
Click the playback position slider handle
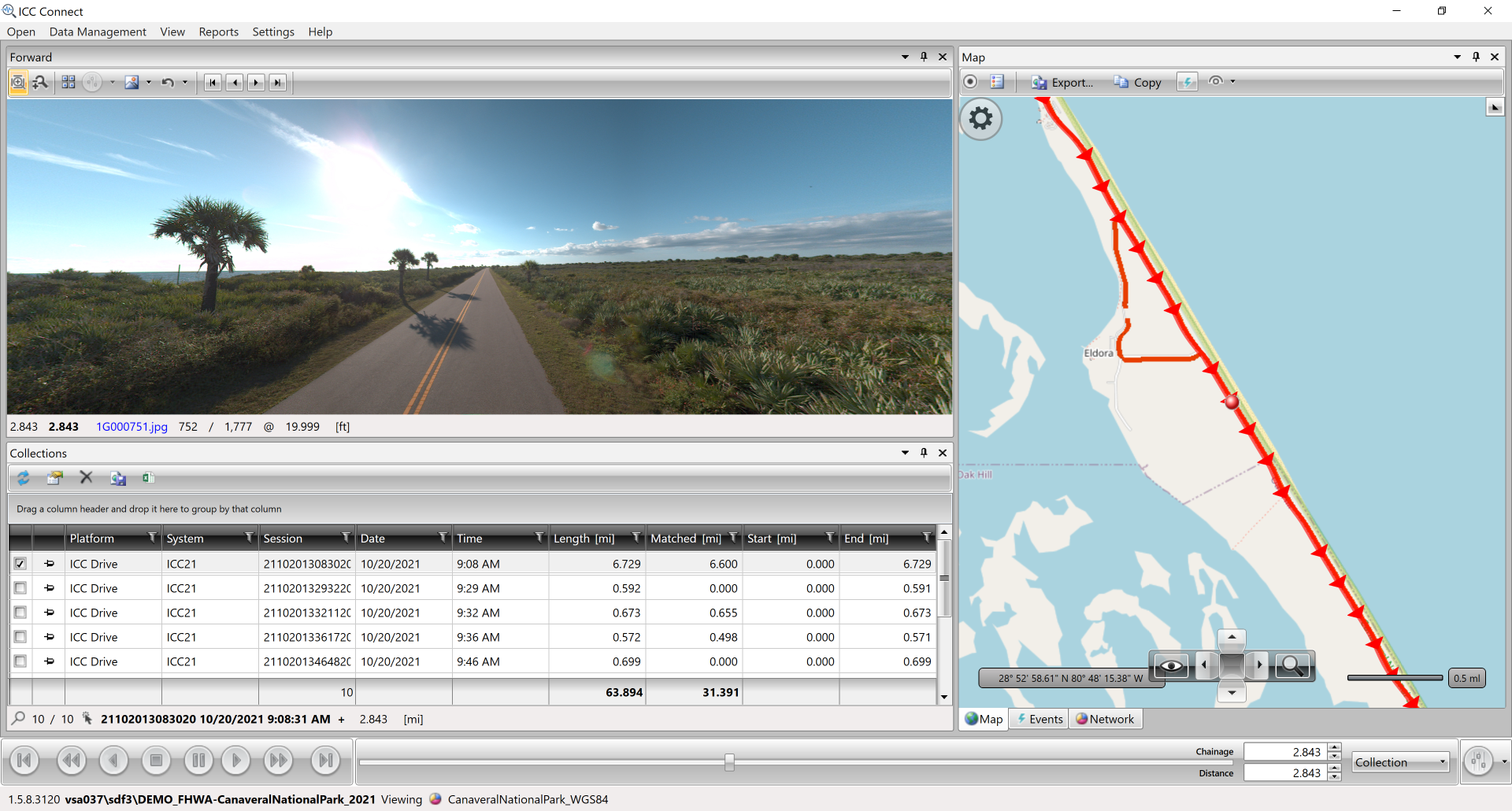(729, 761)
